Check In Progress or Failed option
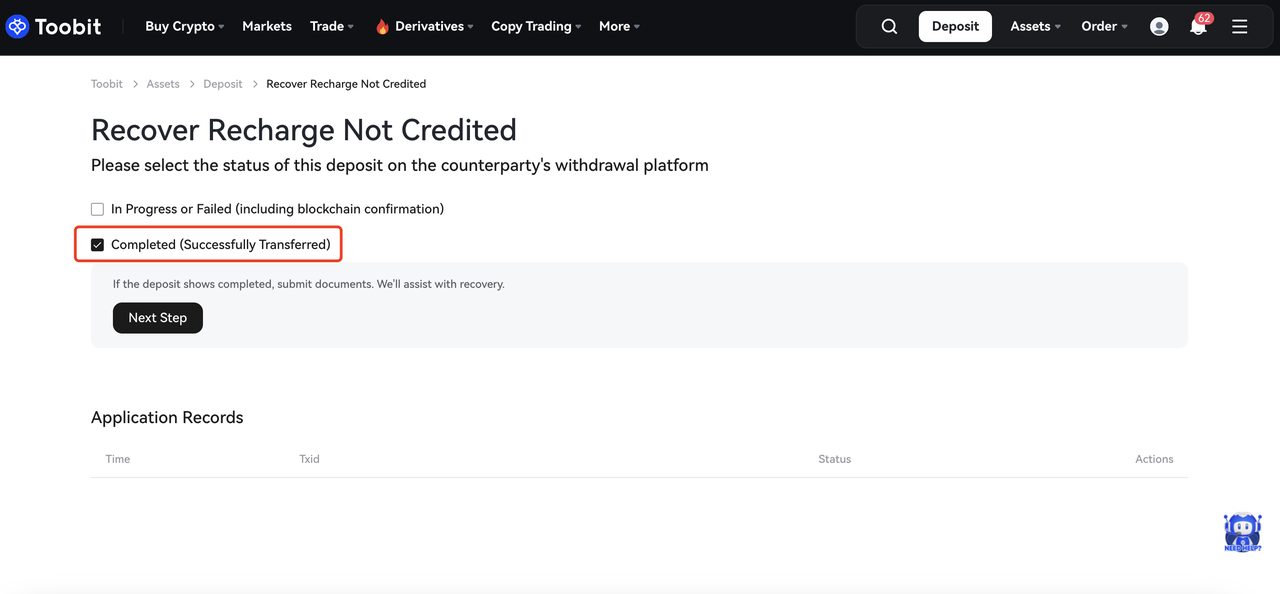This screenshot has width=1280, height=594. pyautogui.click(x=98, y=209)
